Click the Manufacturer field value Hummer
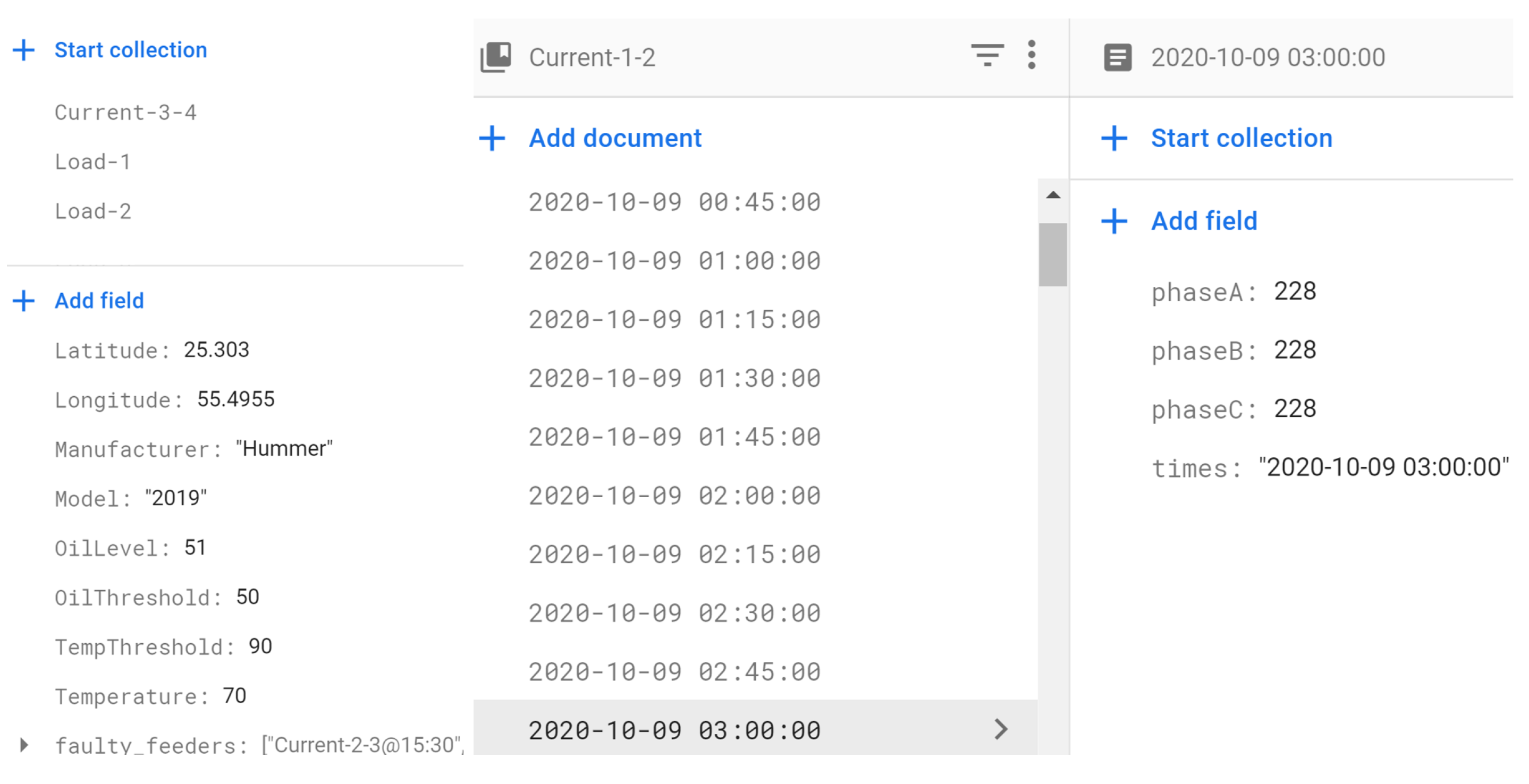 [x=284, y=449]
